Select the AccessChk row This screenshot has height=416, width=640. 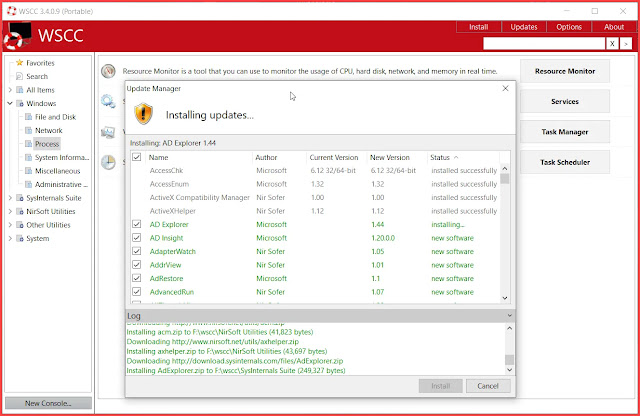click(x=314, y=170)
